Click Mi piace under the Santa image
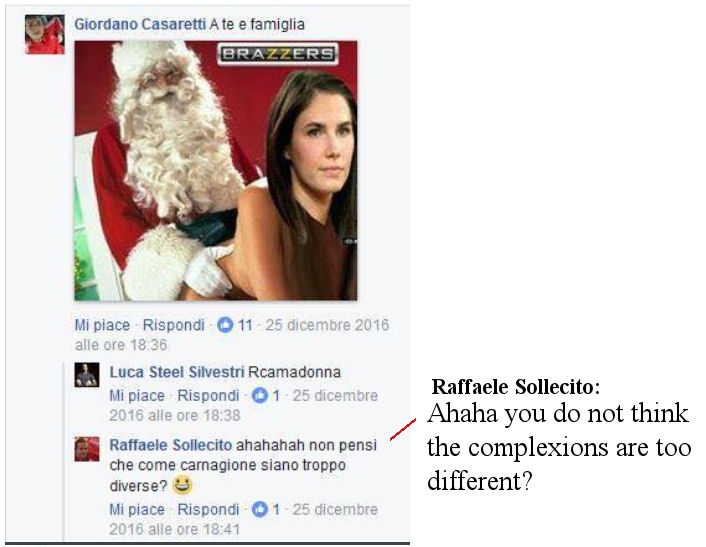 point(102,325)
